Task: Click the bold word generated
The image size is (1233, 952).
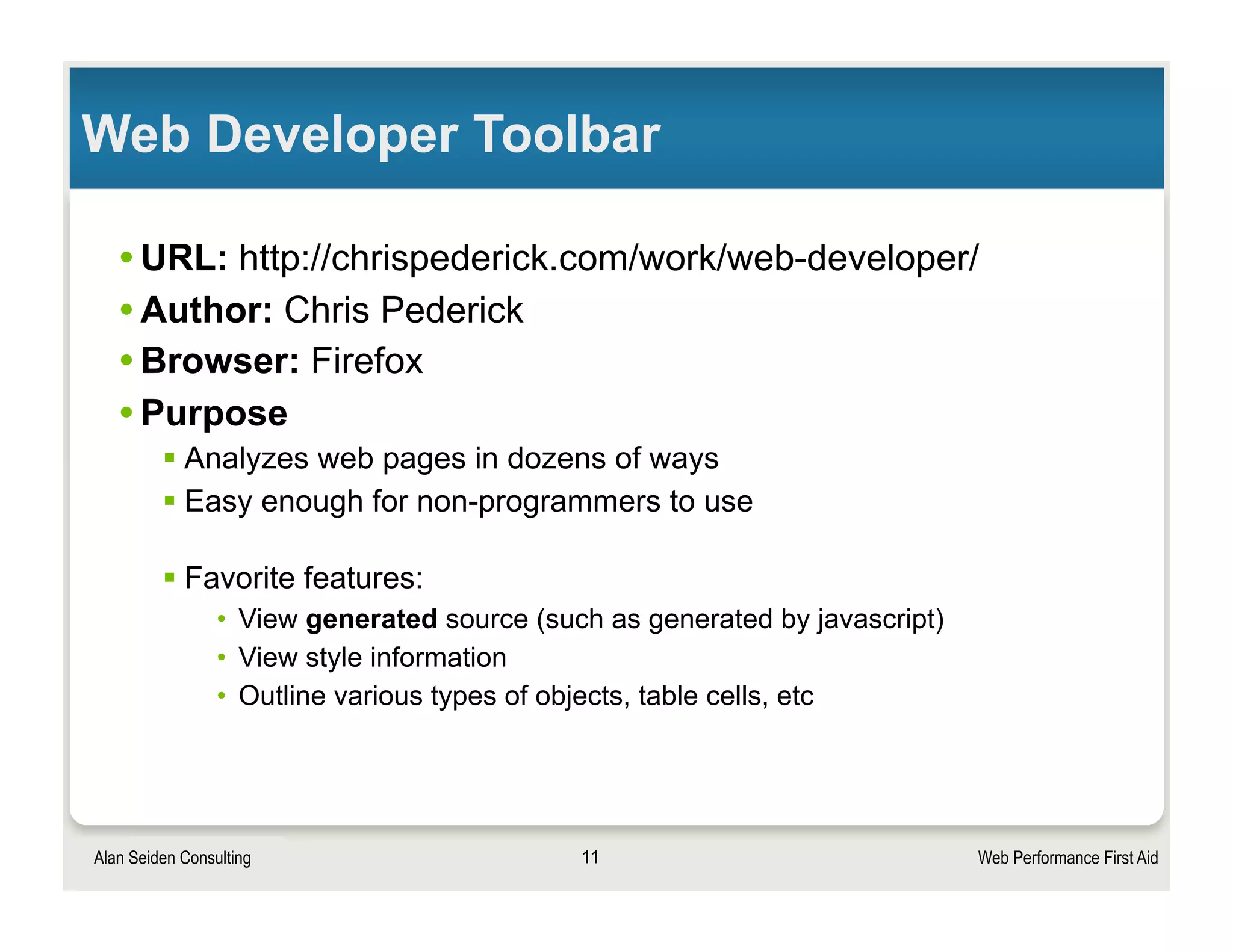Action: pyautogui.click(x=371, y=619)
